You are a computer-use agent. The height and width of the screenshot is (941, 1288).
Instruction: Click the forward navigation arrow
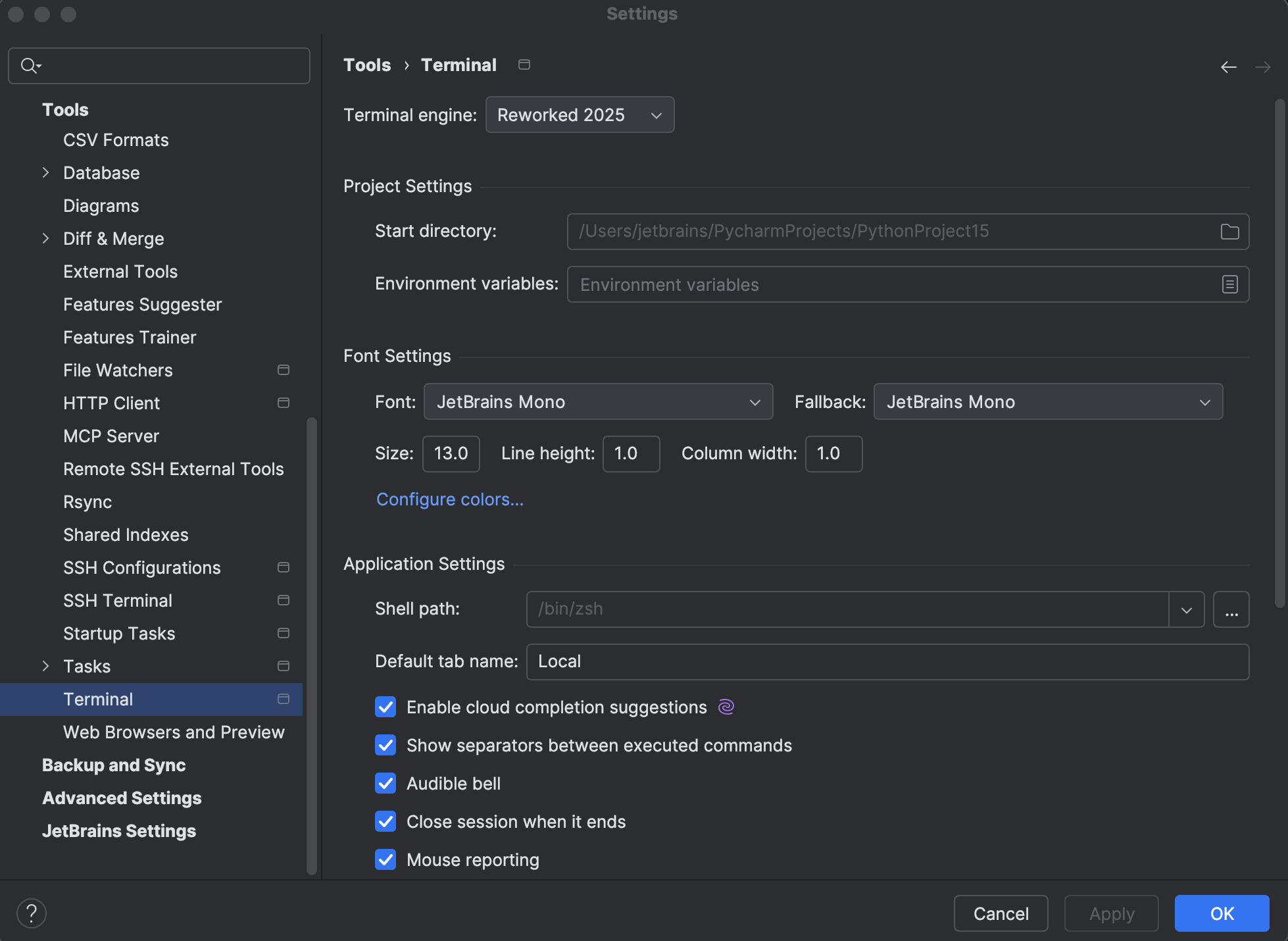[x=1263, y=66]
